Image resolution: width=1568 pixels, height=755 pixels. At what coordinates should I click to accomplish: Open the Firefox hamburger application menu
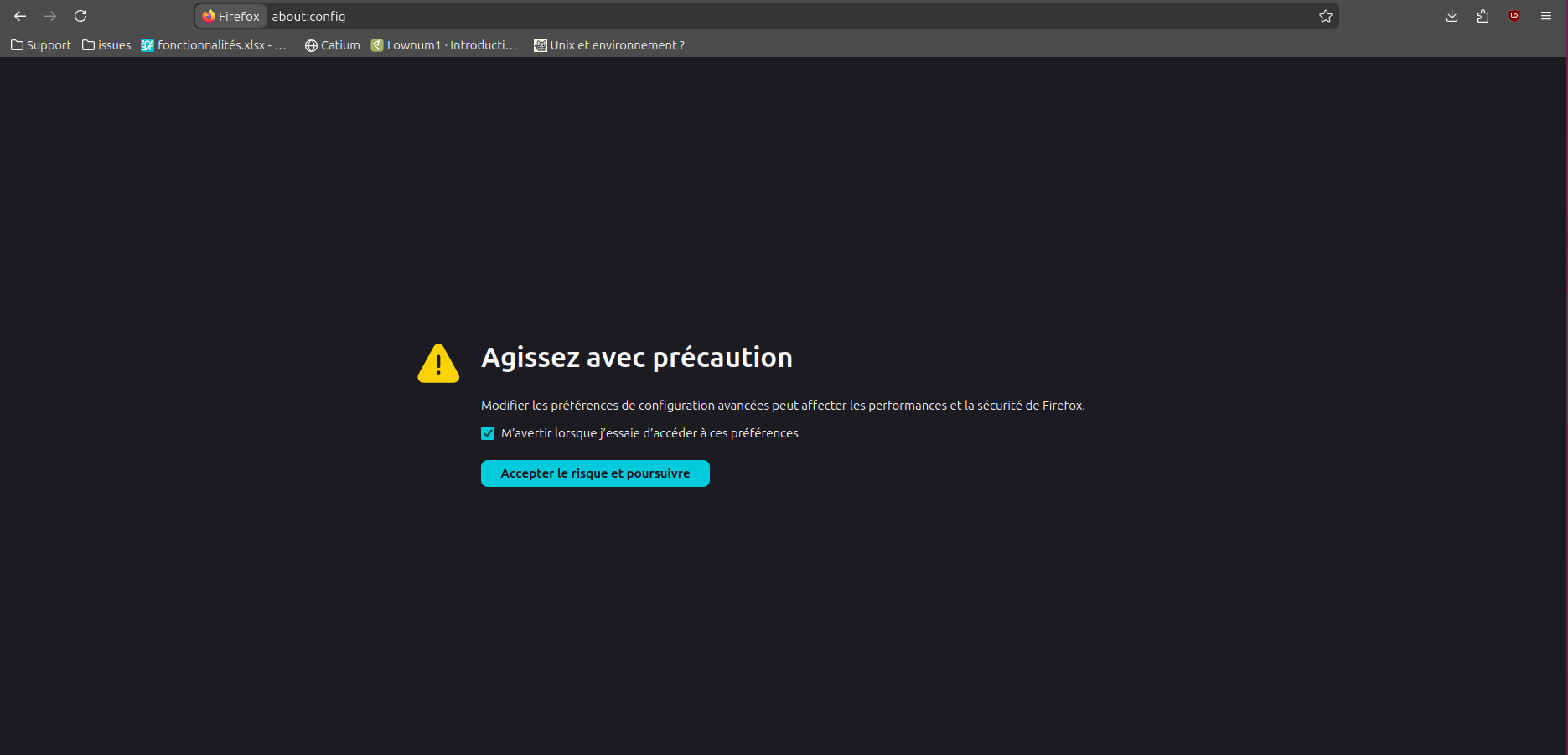(x=1545, y=16)
